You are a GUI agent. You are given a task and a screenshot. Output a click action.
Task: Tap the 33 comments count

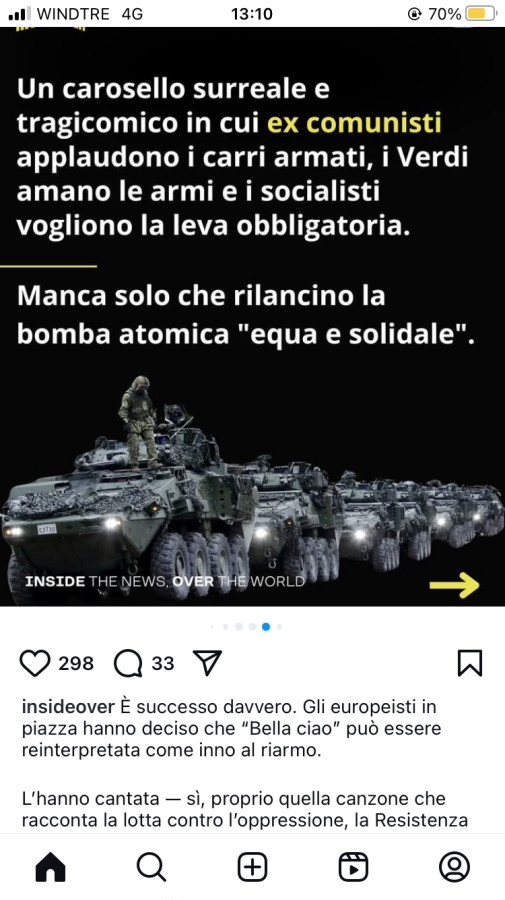point(162,664)
